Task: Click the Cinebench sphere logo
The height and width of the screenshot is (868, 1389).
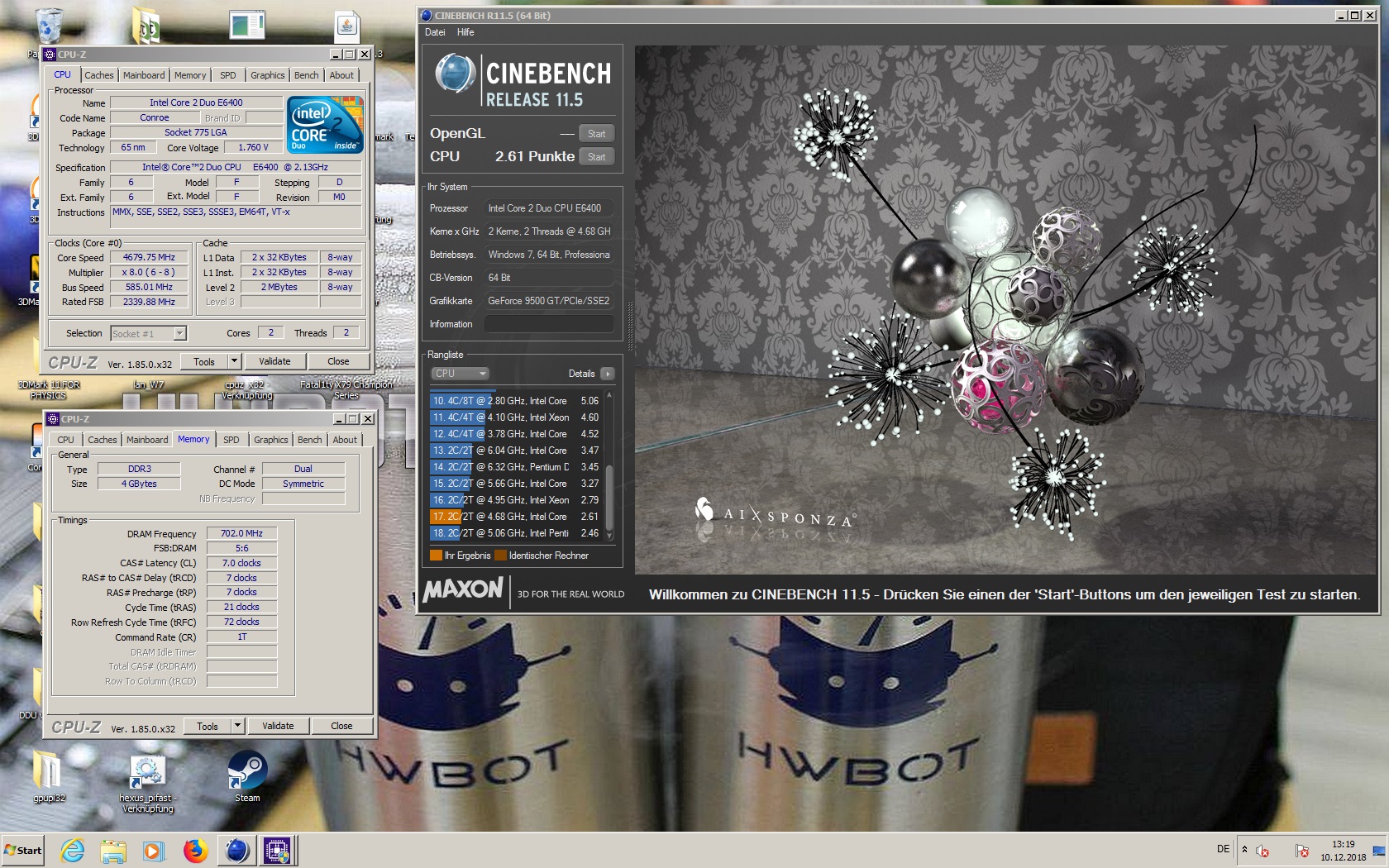Action: point(454,73)
